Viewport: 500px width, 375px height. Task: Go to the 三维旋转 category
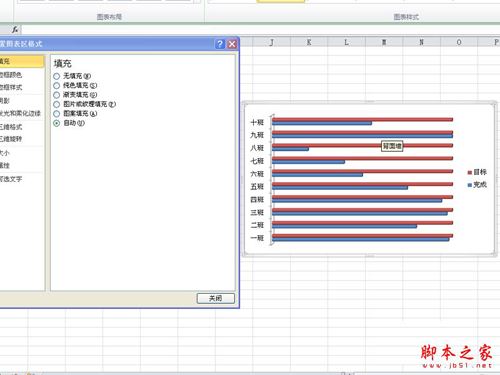click(x=11, y=139)
